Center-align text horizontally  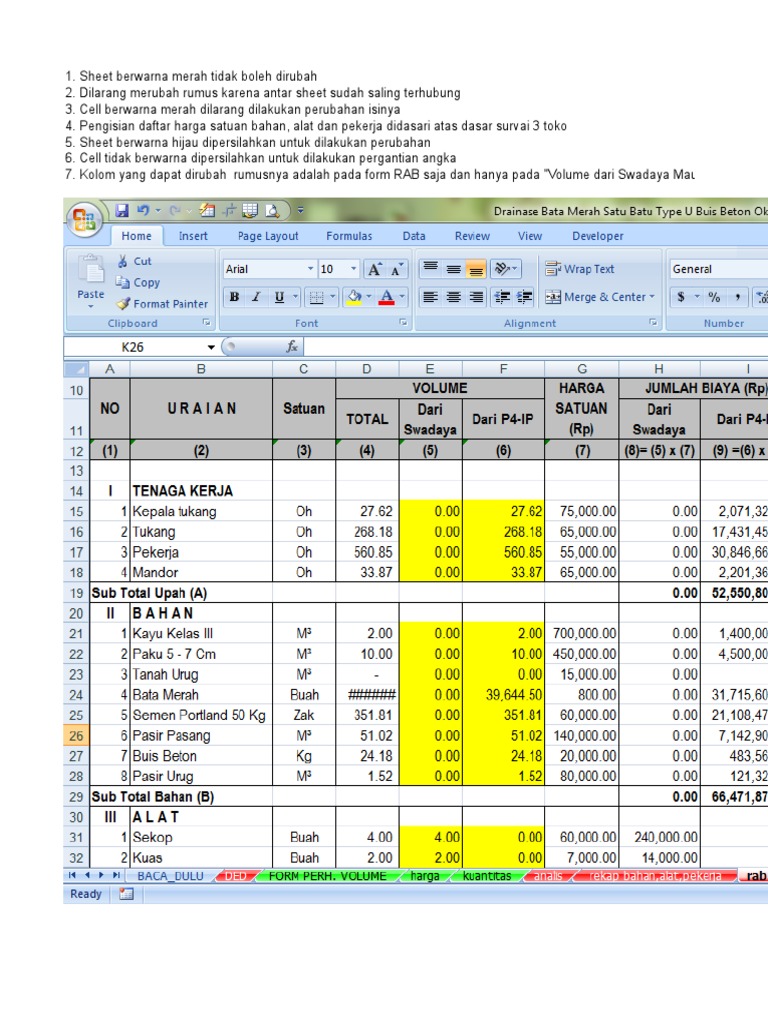click(453, 297)
